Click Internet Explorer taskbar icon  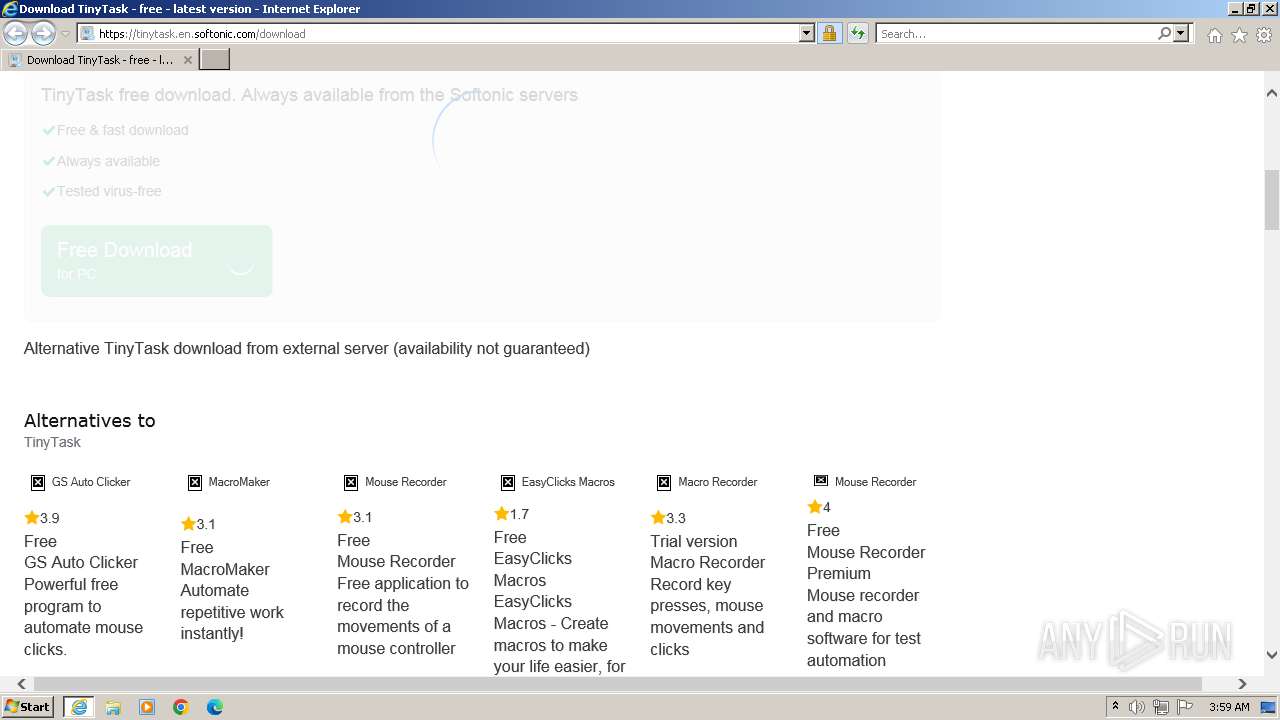[78, 707]
